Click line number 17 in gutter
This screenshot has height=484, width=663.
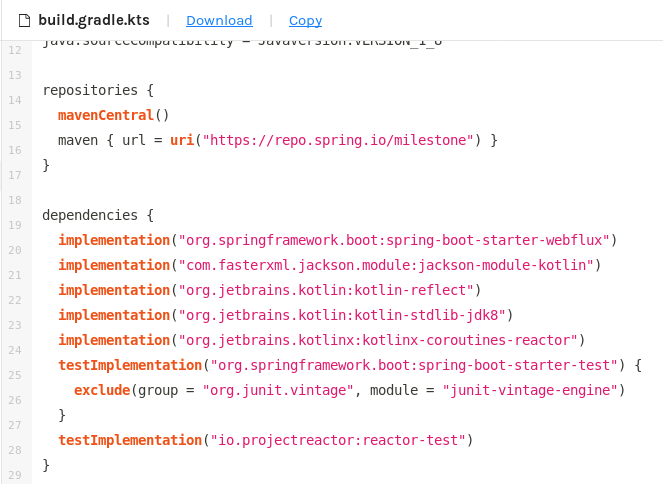(x=15, y=175)
